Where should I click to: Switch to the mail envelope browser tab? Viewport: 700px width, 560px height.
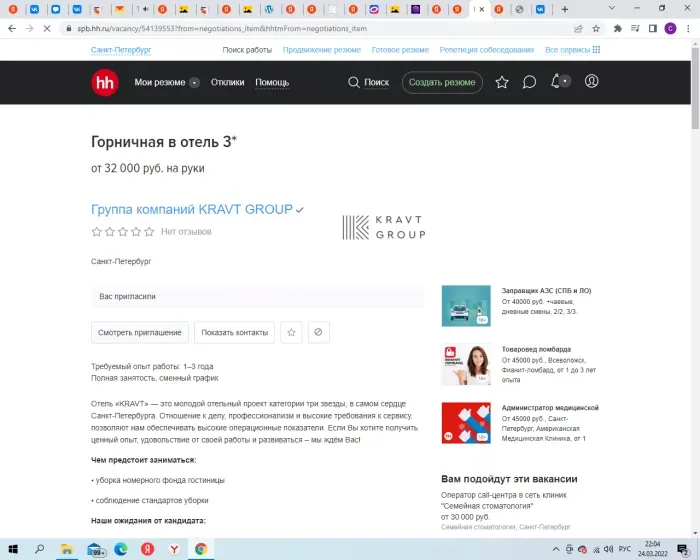click(120, 9)
